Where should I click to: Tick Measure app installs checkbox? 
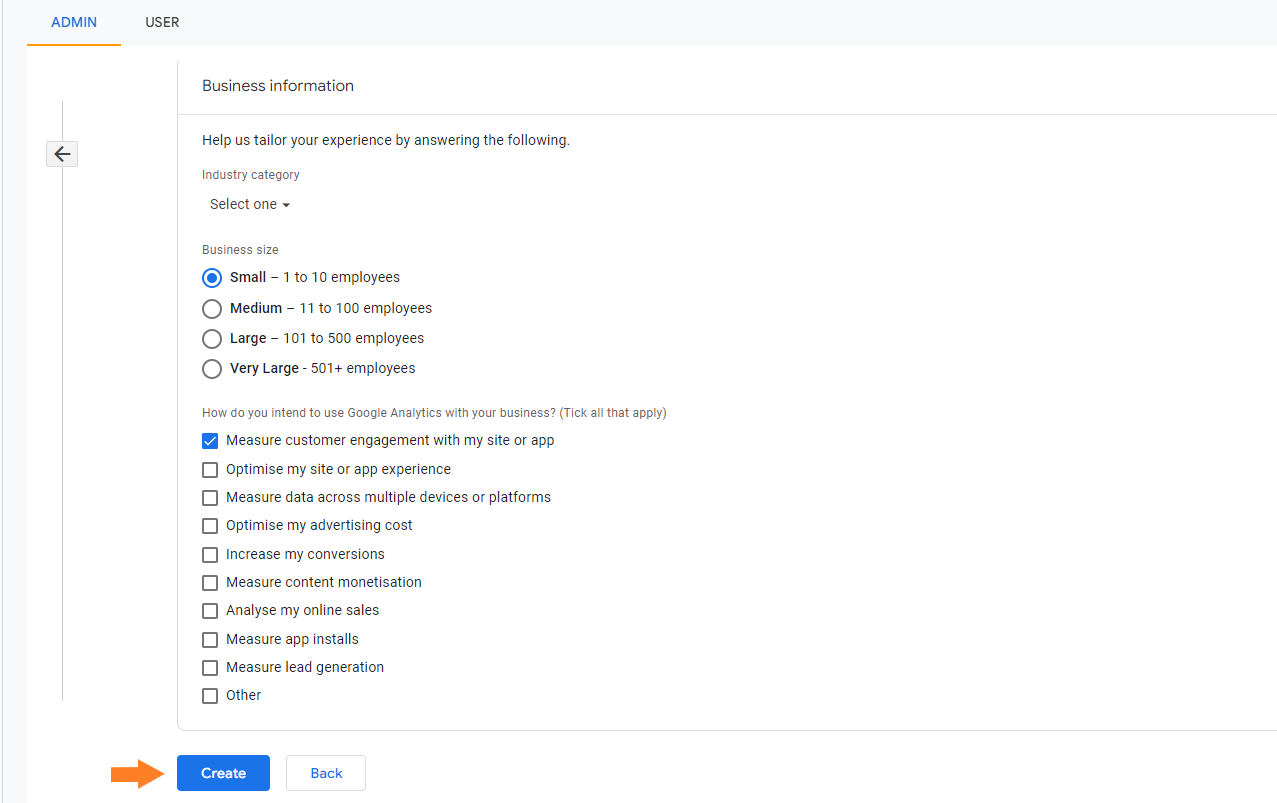coord(210,640)
